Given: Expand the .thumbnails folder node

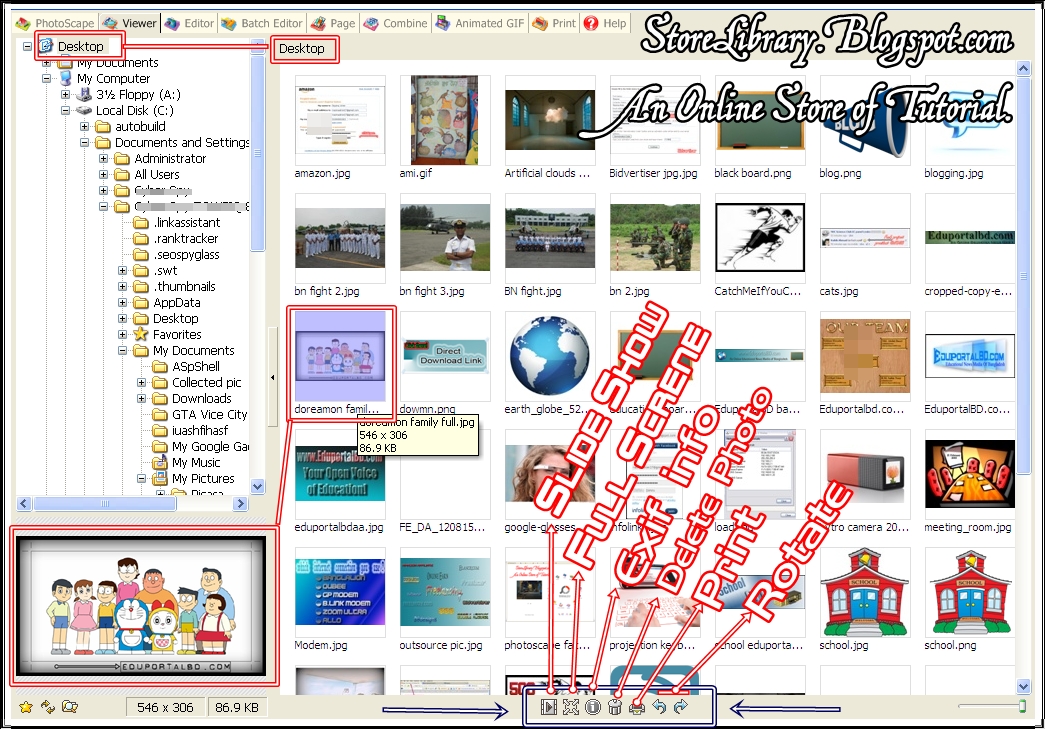Looking at the screenshot, I should click(x=122, y=287).
